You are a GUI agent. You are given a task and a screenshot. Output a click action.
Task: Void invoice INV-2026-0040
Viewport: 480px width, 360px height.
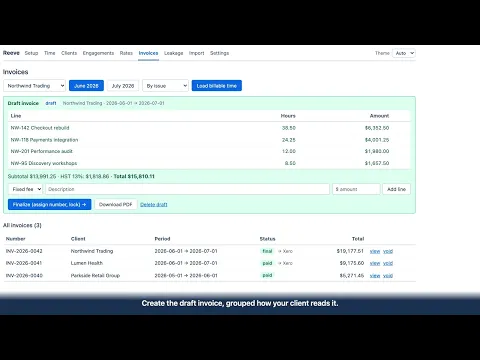point(388,275)
